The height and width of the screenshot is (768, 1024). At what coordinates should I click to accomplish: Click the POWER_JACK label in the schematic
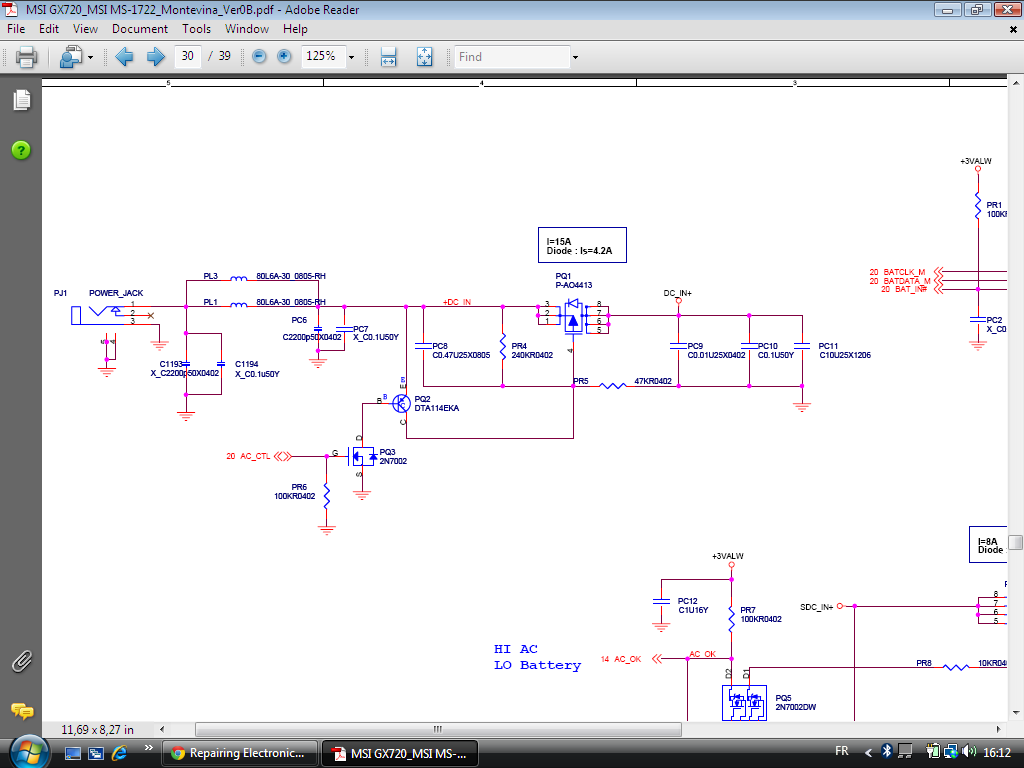116,293
